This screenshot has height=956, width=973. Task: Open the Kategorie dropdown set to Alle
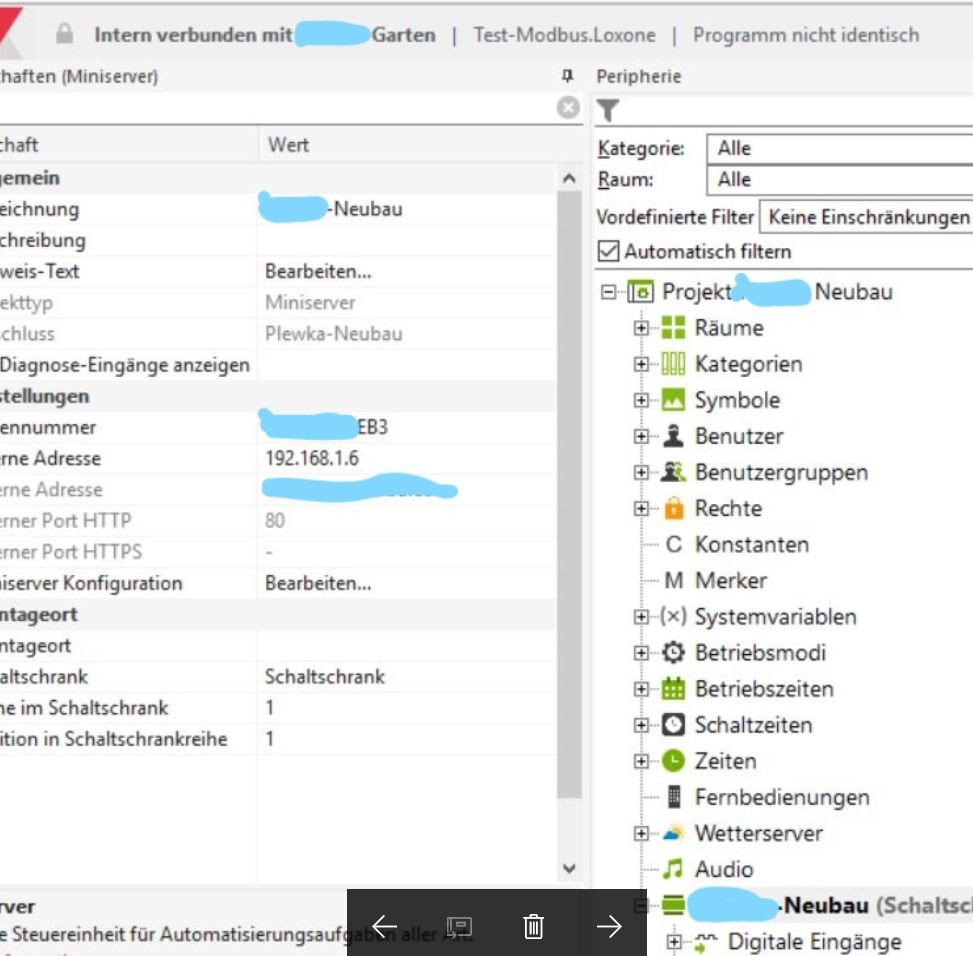click(840, 148)
